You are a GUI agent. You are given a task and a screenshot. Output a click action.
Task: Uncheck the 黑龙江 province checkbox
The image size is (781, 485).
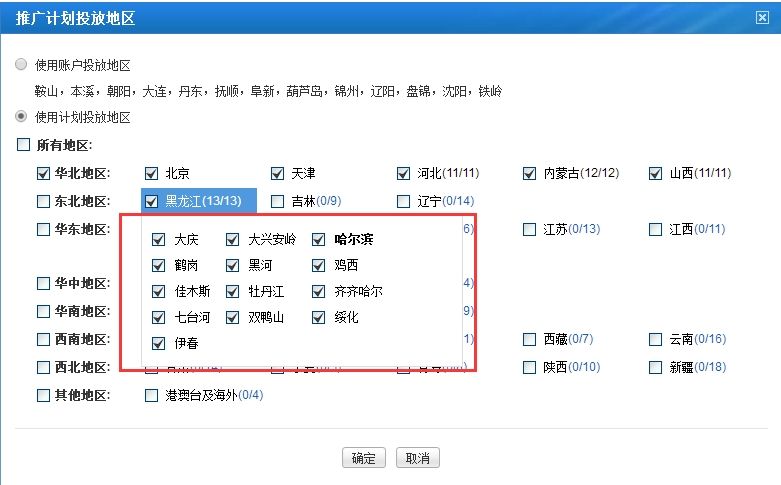pos(151,201)
